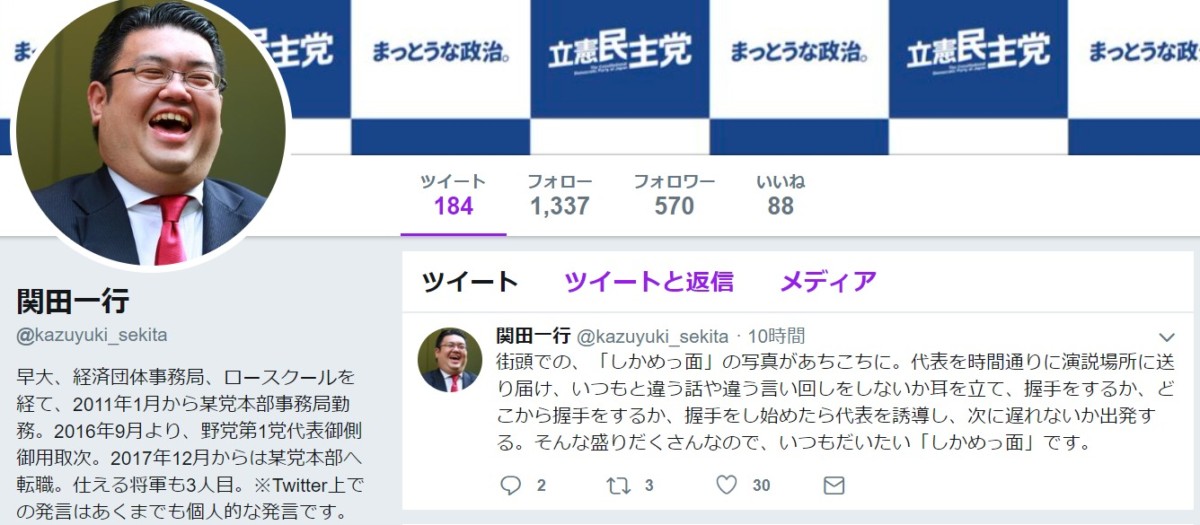
Task: Click the 立憲民主党 header banner image
Action: click(x=745, y=77)
